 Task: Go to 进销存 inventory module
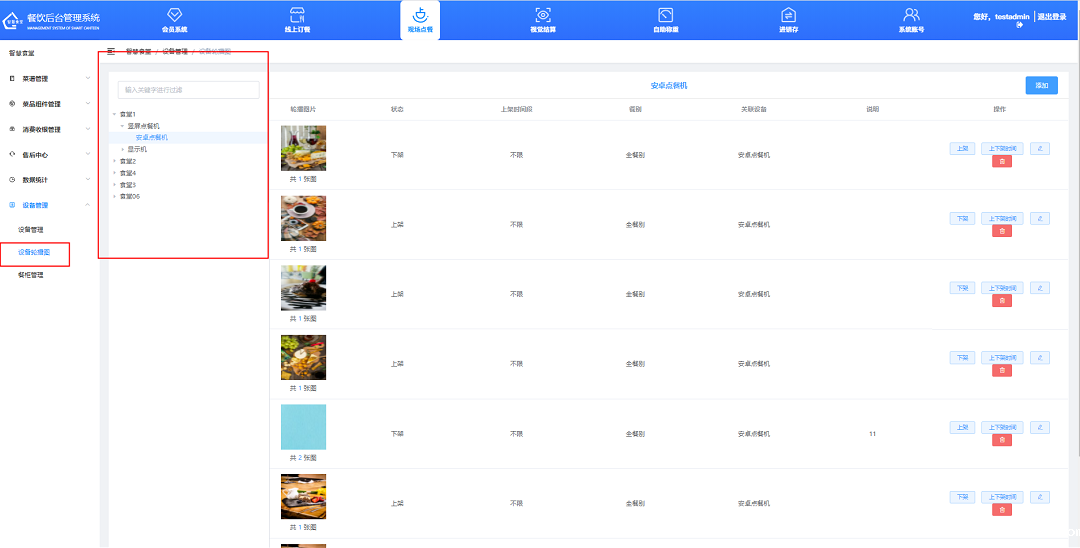(x=788, y=15)
